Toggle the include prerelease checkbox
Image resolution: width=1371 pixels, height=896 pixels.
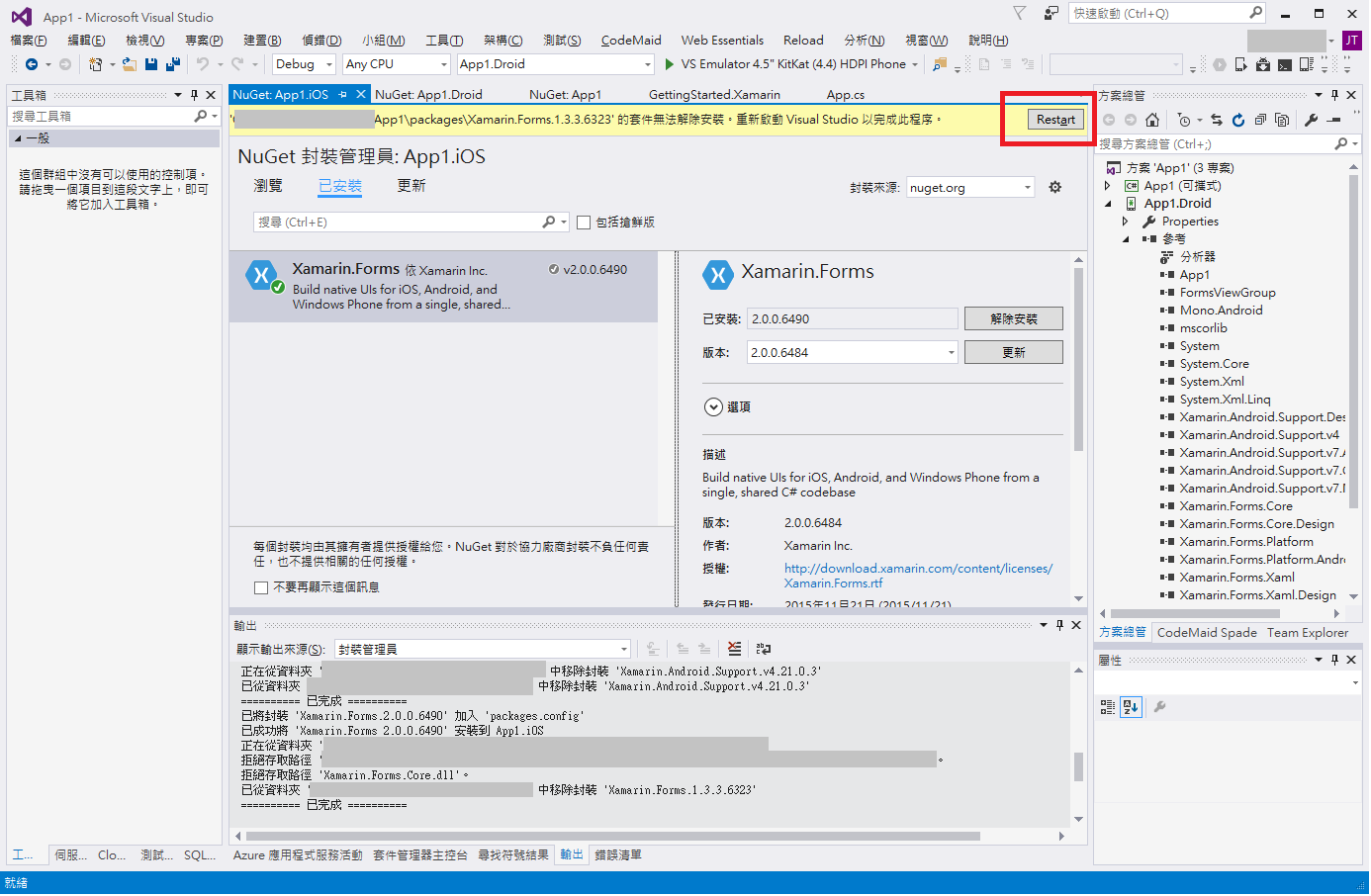584,223
